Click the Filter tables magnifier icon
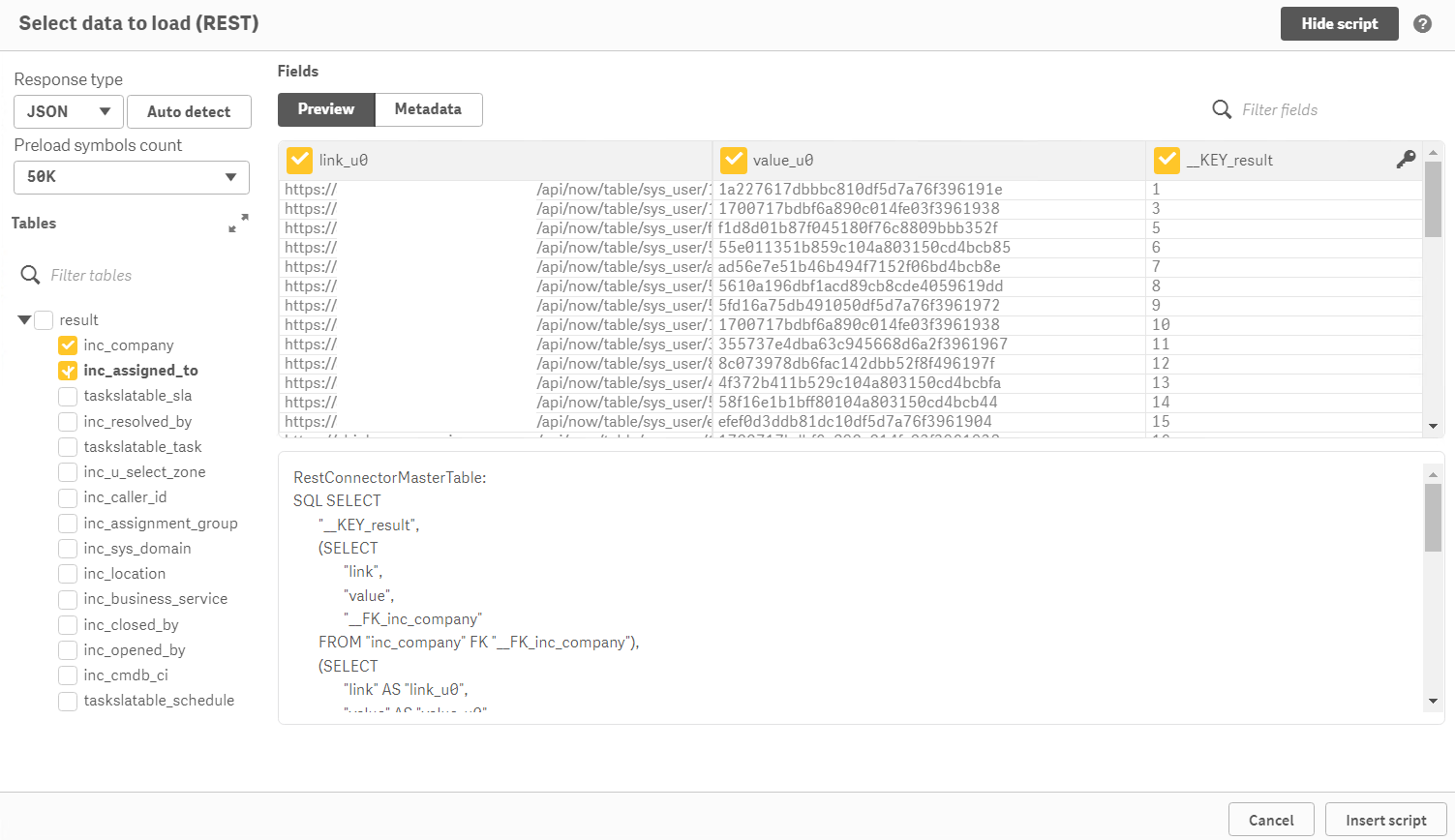The height and width of the screenshot is (840, 1455). pos(31,276)
